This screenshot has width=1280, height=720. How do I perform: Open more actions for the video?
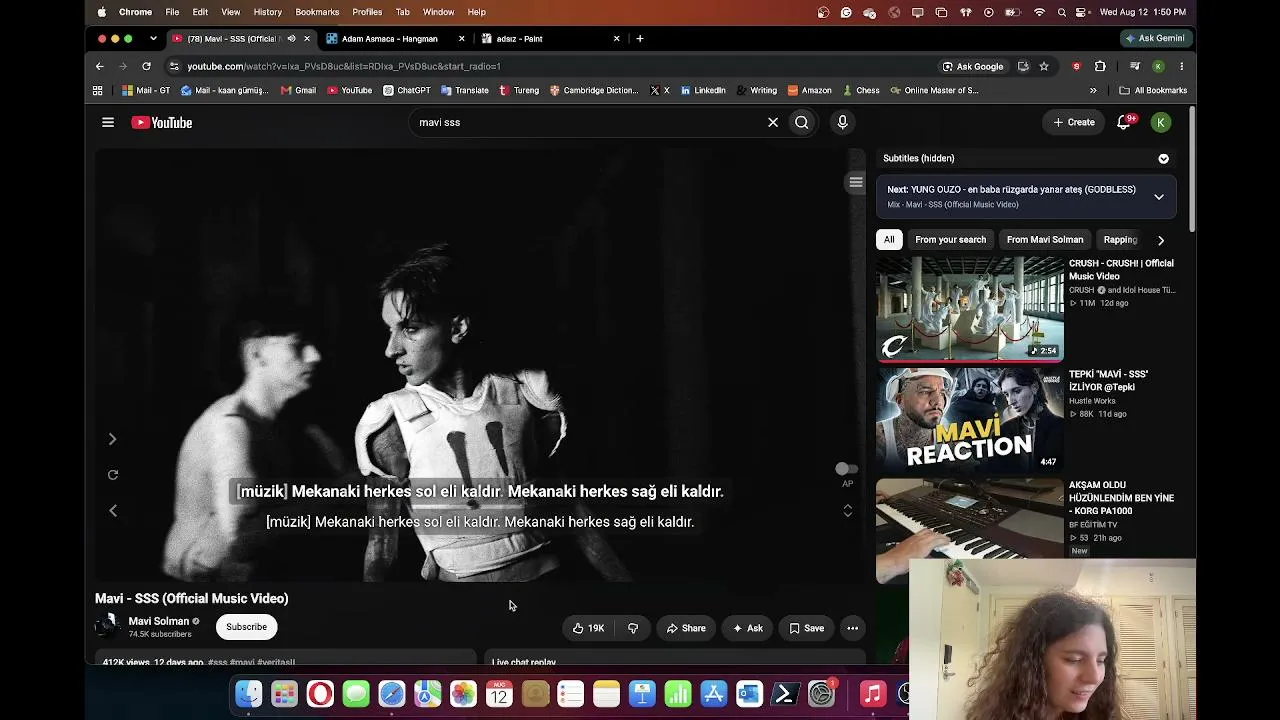pos(852,628)
